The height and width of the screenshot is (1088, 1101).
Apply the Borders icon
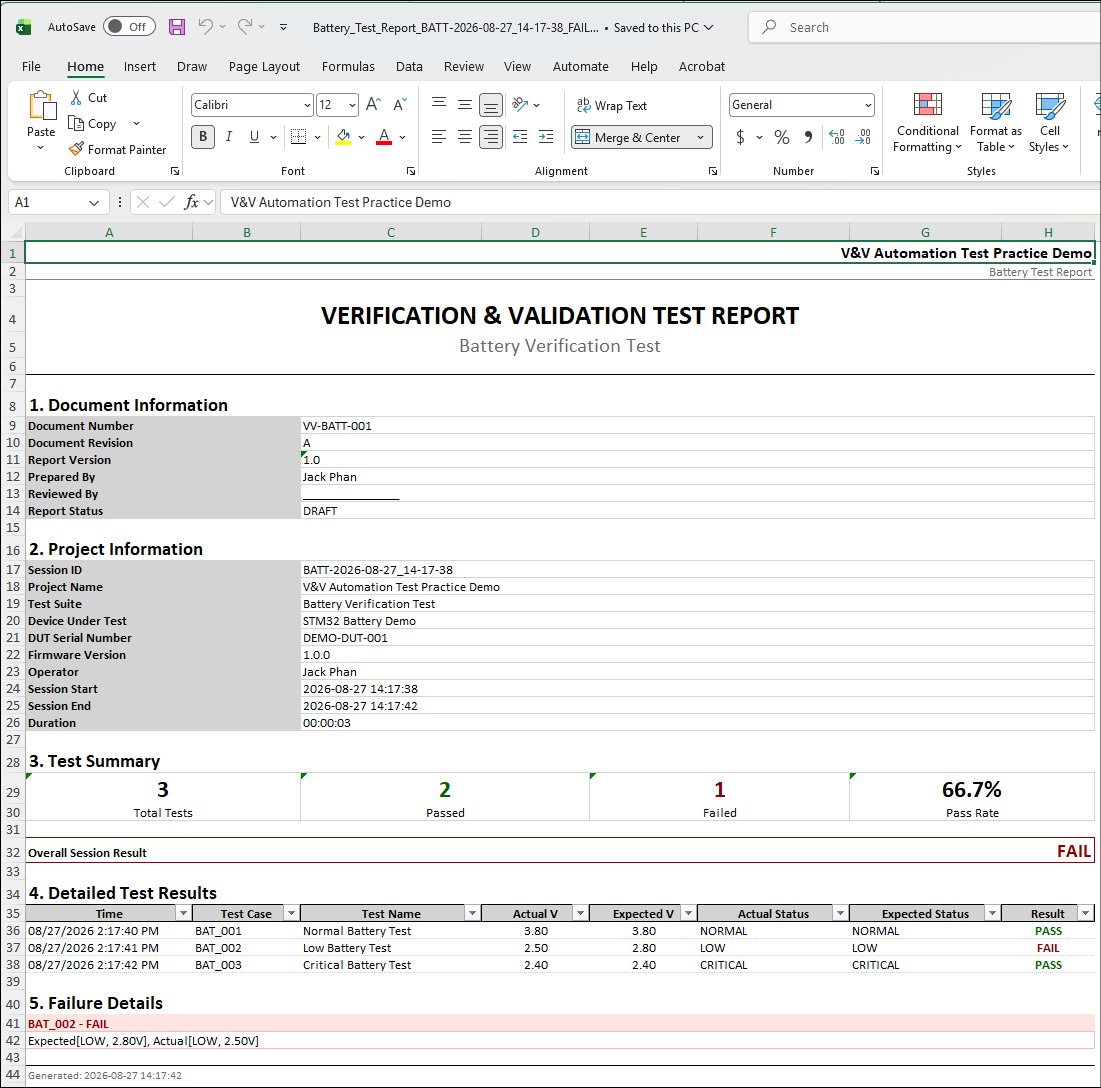tap(298, 137)
